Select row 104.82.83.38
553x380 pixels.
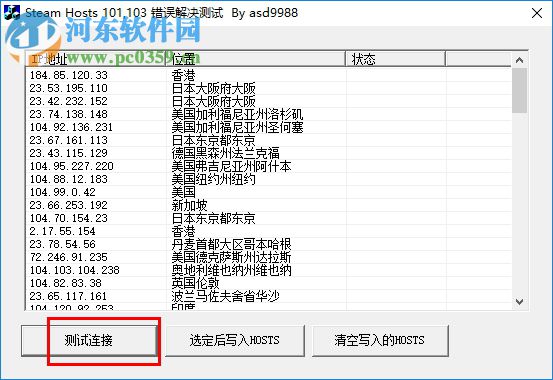click(269, 283)
